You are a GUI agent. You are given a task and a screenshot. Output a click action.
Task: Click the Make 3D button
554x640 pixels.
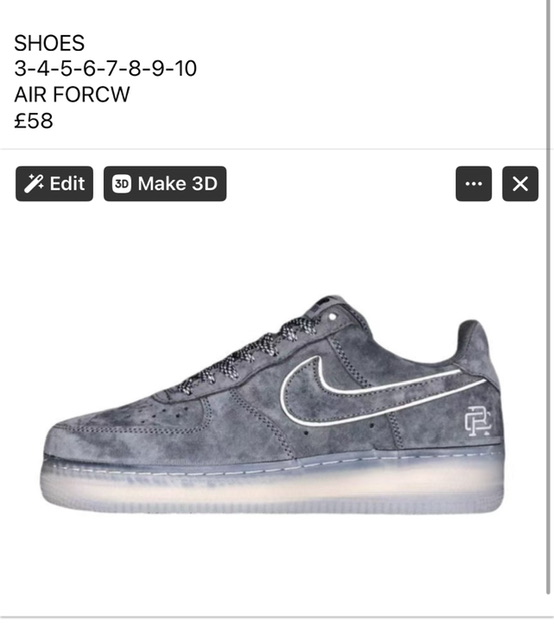(x=165, y=184)
